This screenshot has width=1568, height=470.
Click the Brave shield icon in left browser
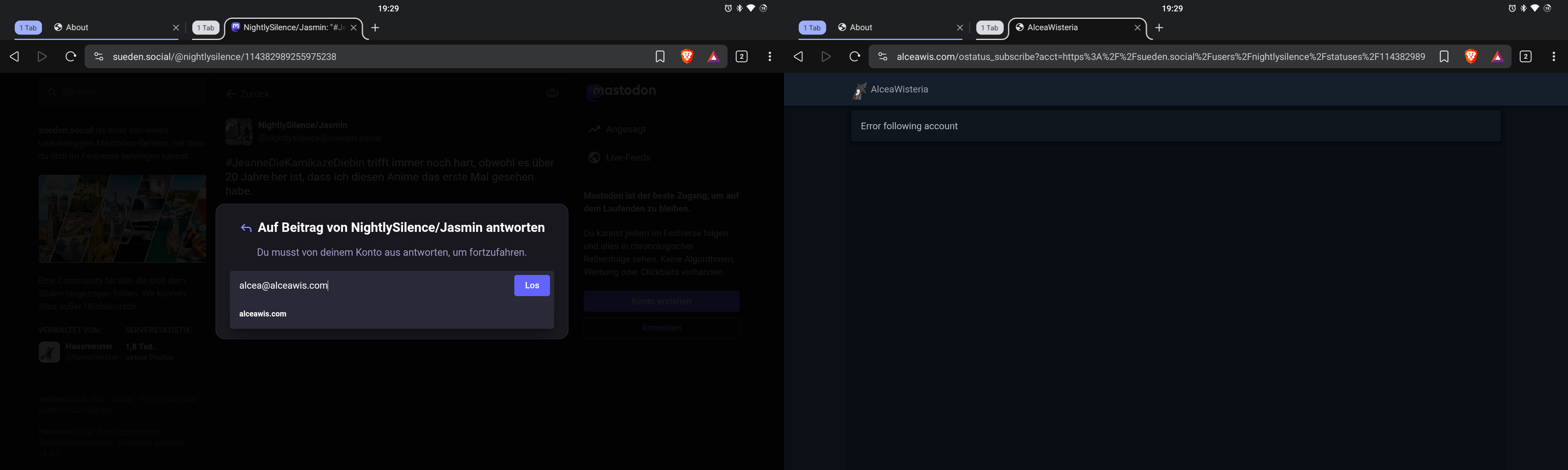(687, 56)
